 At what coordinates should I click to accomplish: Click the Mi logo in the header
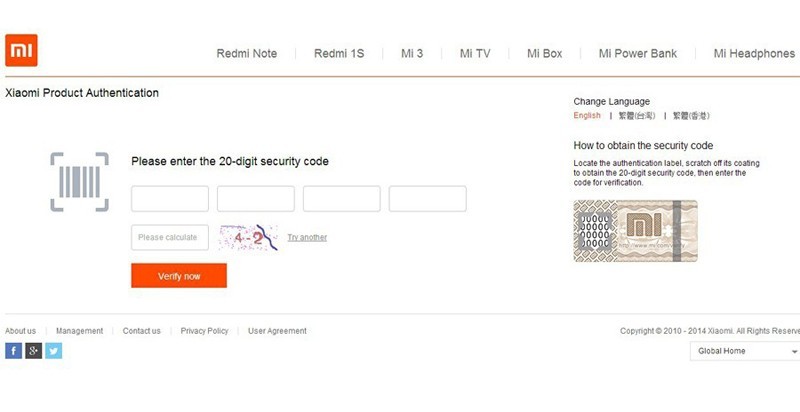pos(21,49)
